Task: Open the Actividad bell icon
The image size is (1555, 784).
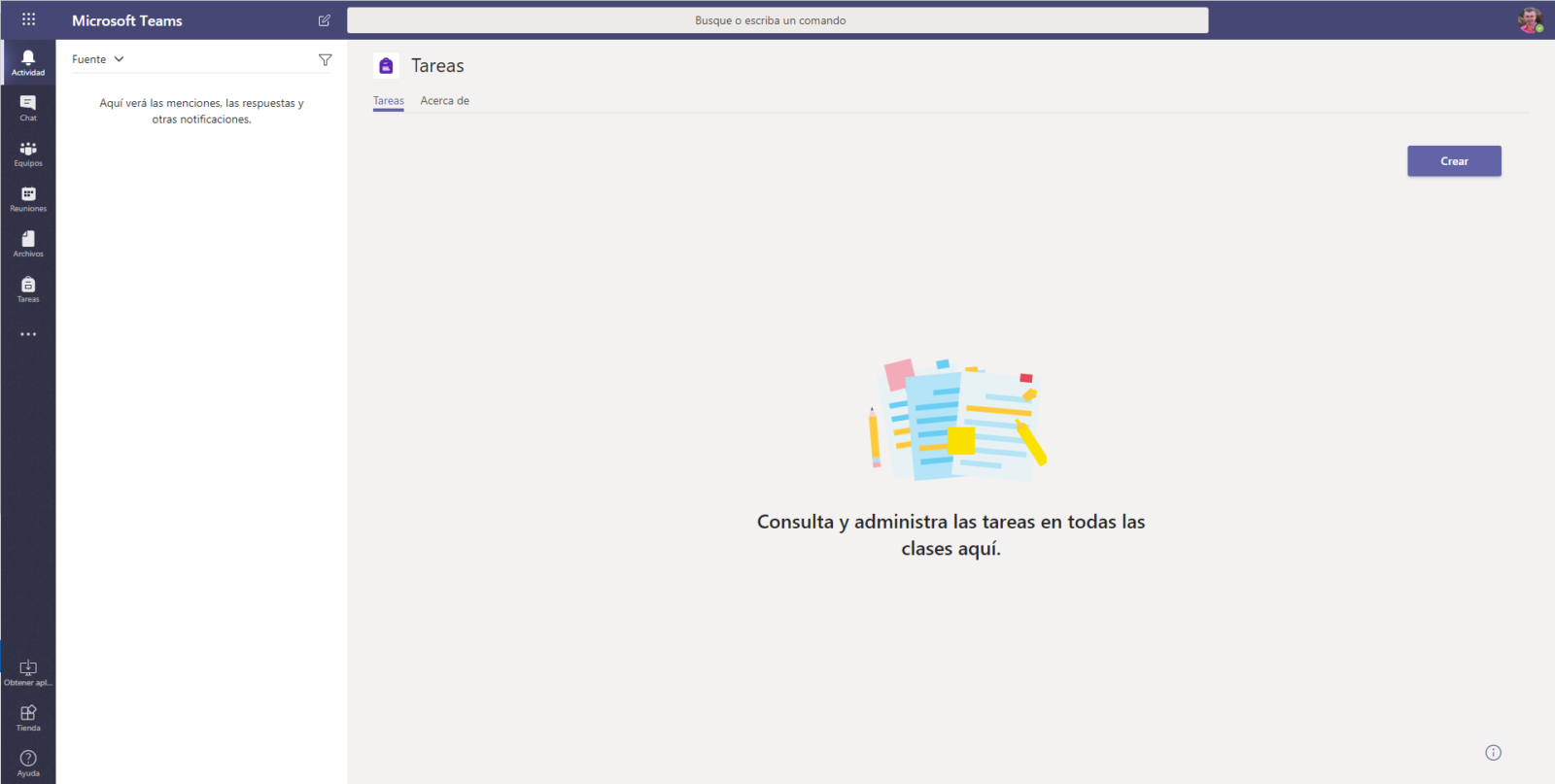Action: (x=28, y=61)
